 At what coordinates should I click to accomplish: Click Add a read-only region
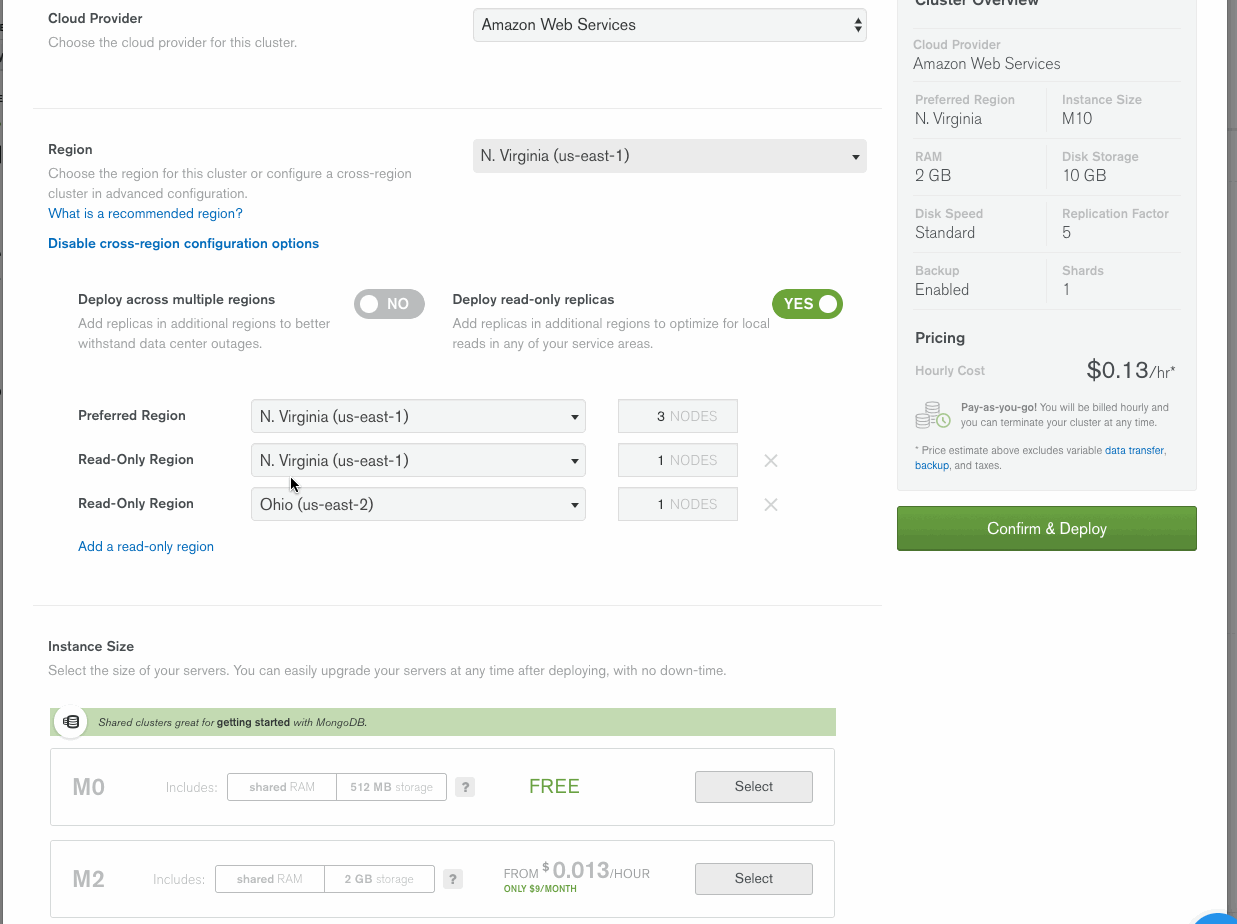pos(145,546)
